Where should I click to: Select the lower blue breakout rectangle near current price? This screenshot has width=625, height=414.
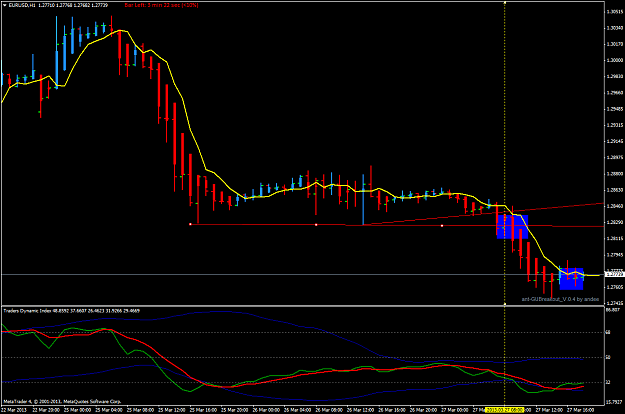click(x=572, y=279)
